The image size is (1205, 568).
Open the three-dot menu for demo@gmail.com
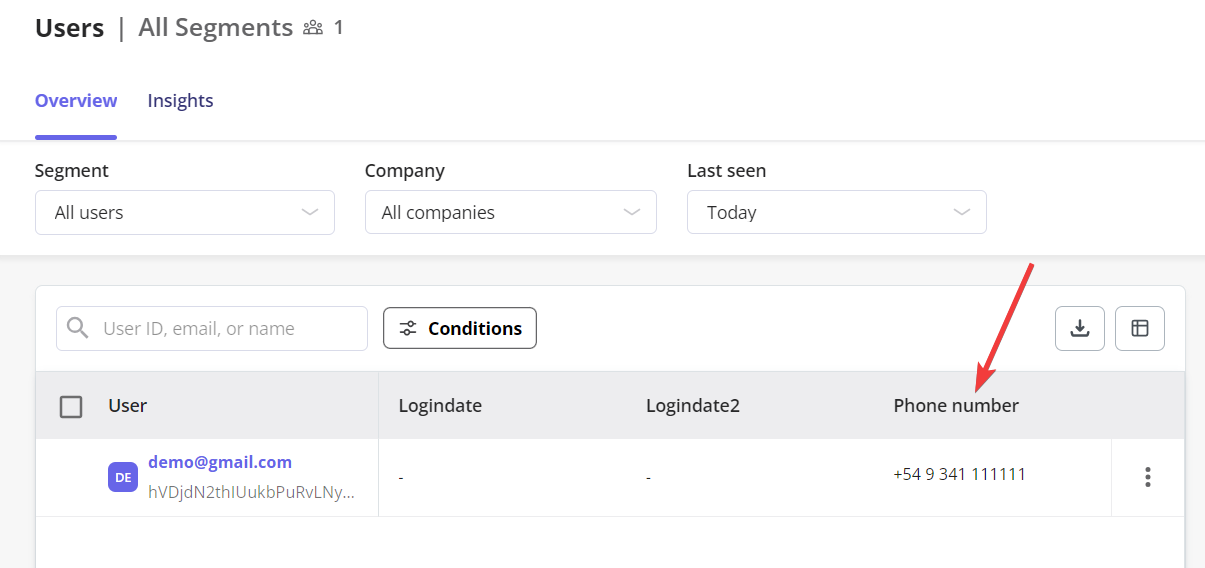pyautogui.click(x=1148, y=477)
